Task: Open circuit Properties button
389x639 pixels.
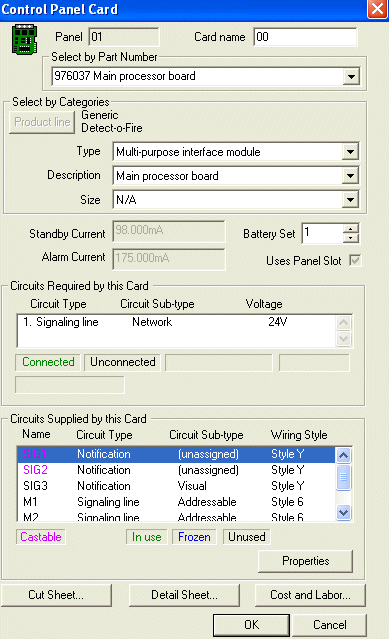Action: [x=305, y=561]
